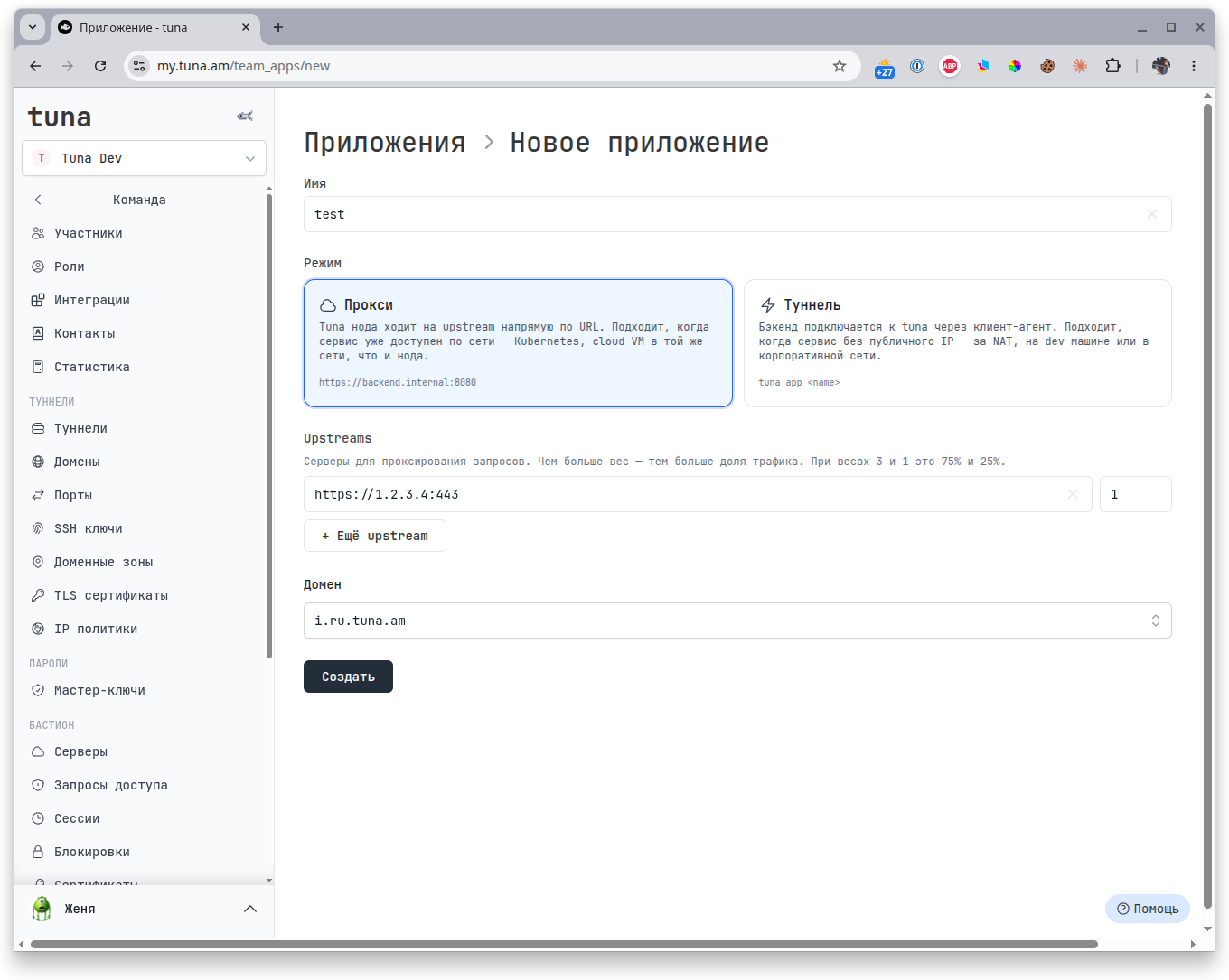Open the browser Extensions puzzle icon
The width and height of the screenshot is (1229, 980).
coord(1112,66)
